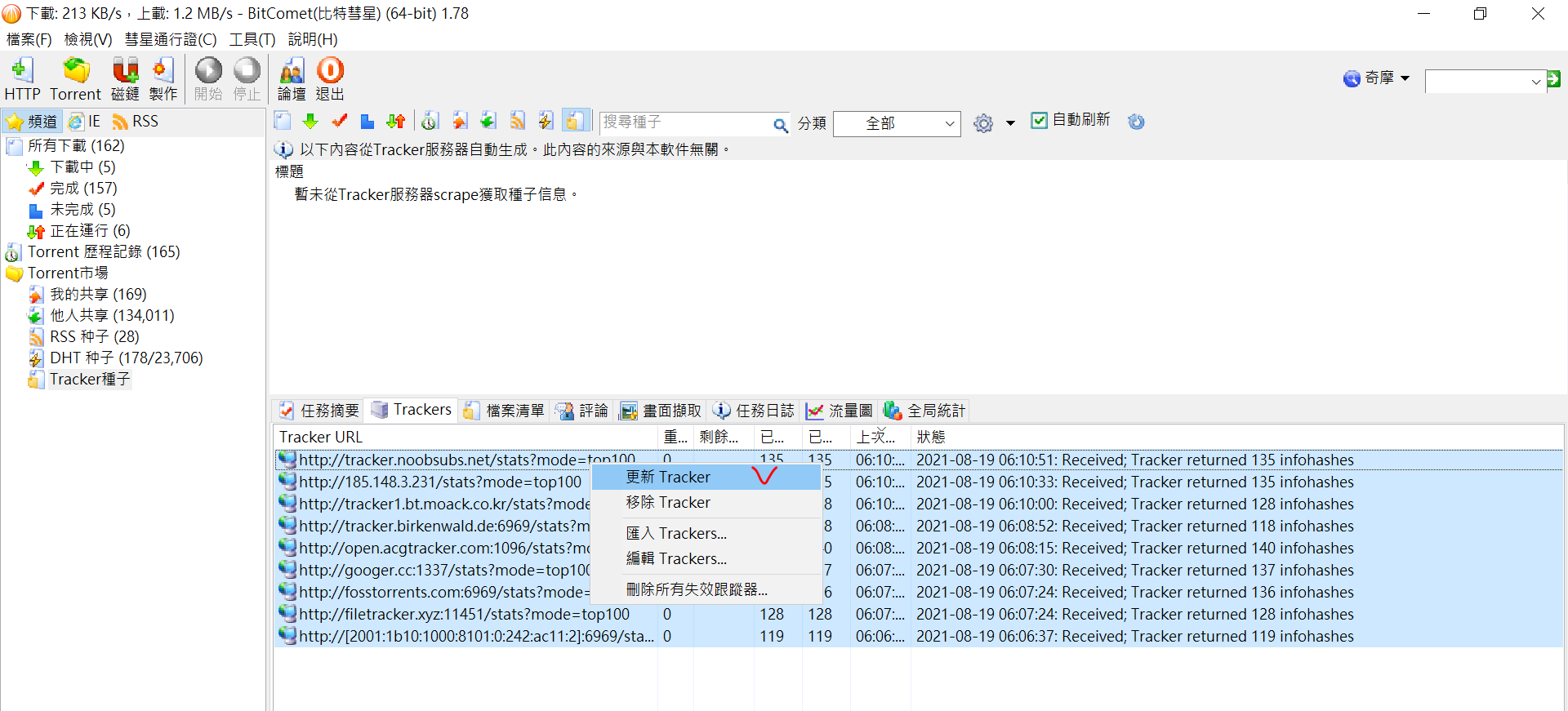This screenshot has width=1568, height=711.
Task: Click the red checkmark completed filter icon
Action: [339, 122]
